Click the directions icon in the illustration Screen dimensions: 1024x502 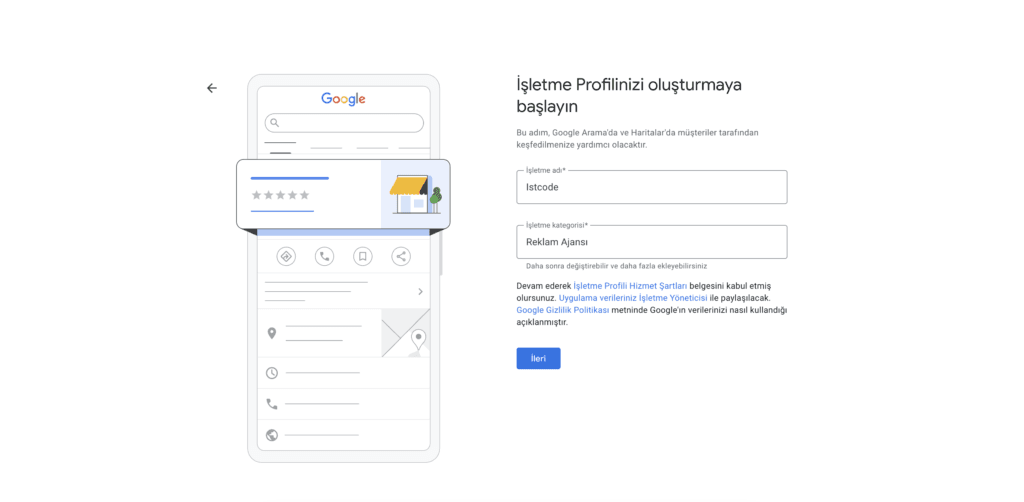coord(286,257)
